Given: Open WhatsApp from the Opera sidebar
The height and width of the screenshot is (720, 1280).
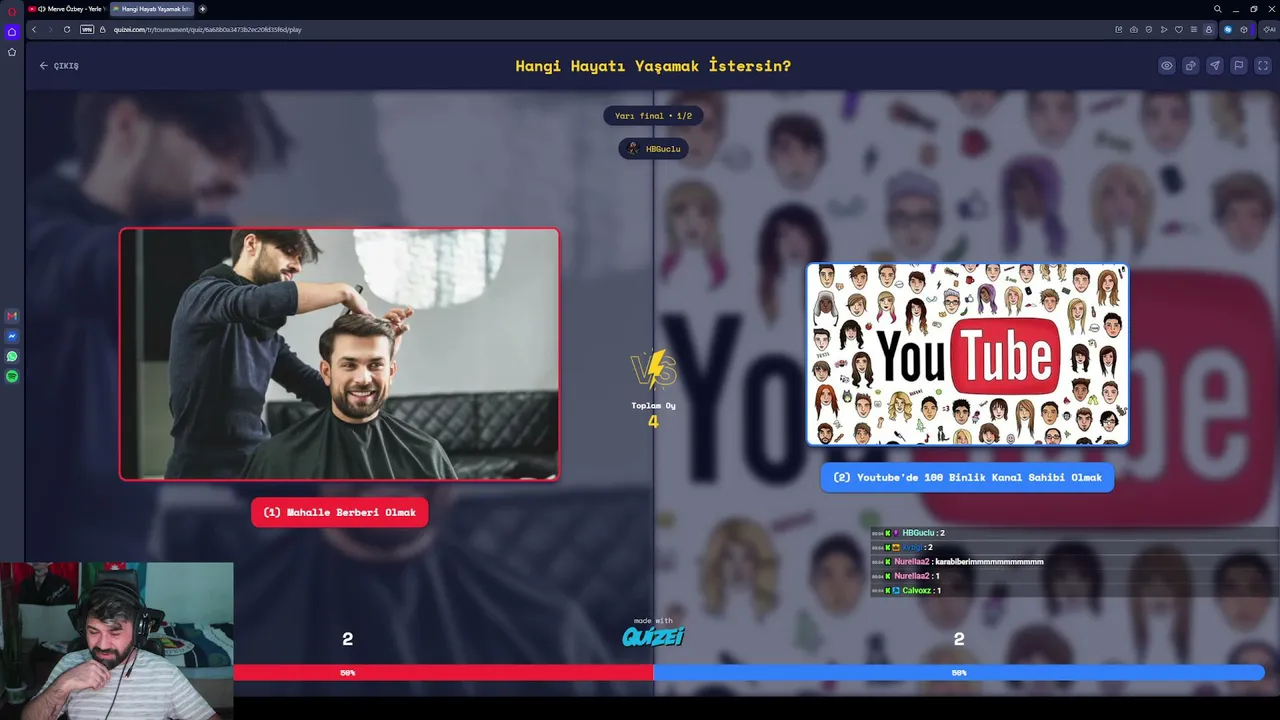Looking at the screenshot, I should click(12, 356).
